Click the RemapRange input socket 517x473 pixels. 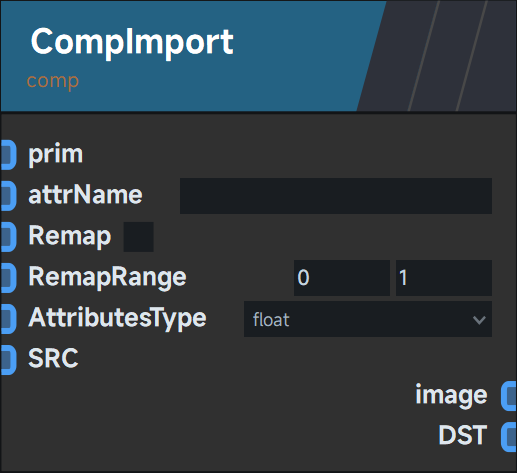[8, 278]
